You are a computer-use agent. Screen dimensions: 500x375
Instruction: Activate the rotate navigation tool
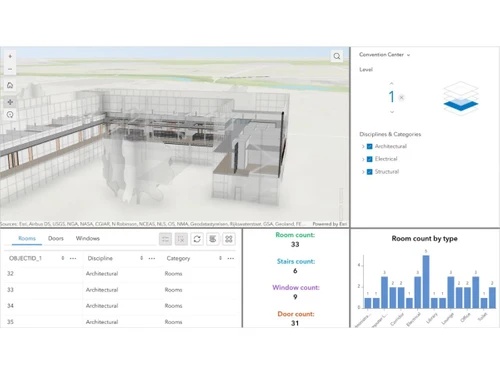10,115
